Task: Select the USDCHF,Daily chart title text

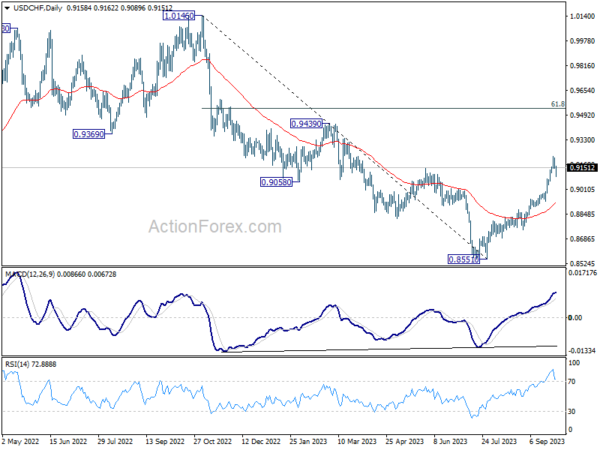Action: tap(38, 8)
